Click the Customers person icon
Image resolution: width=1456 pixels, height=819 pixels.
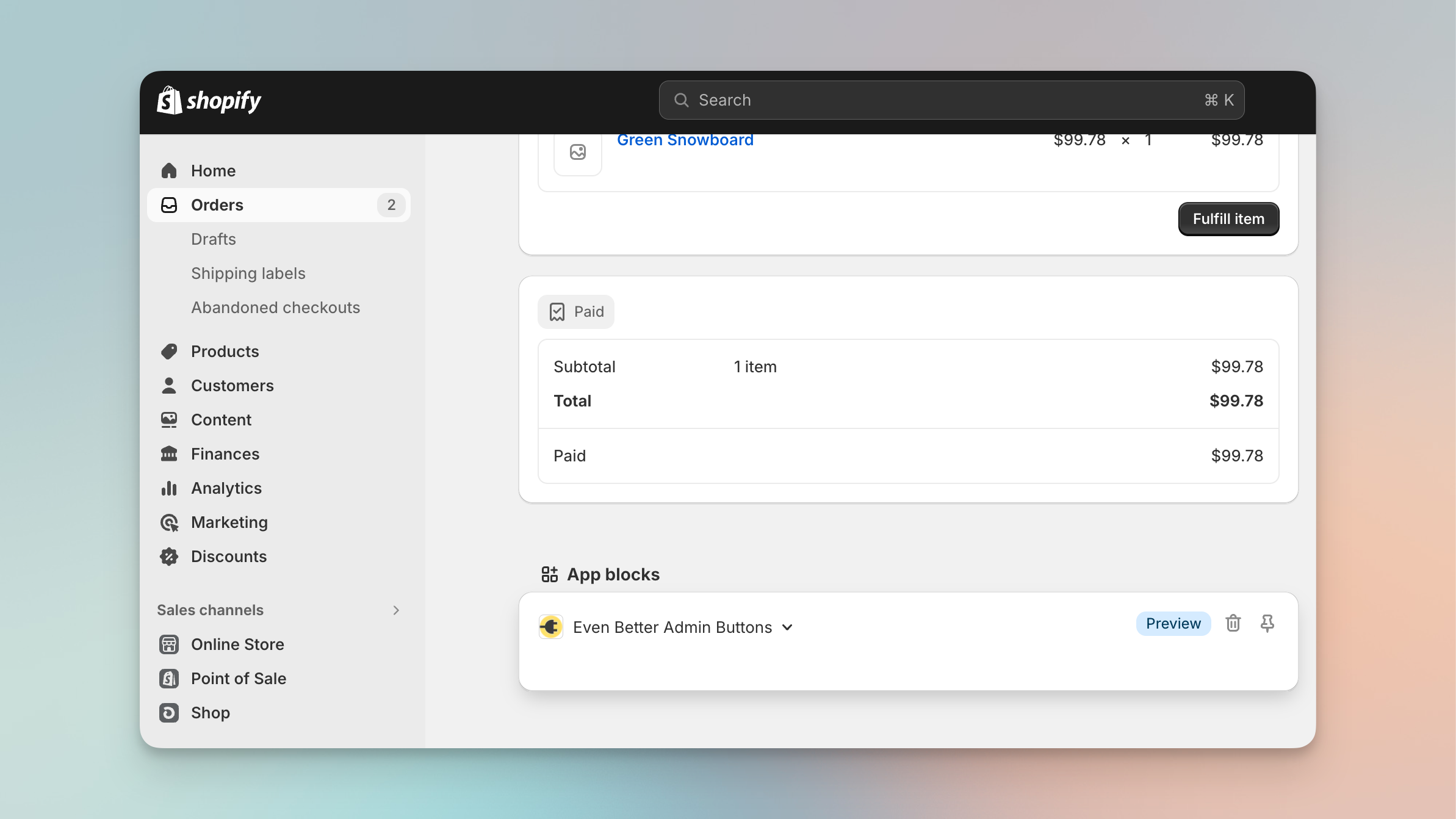click(x=169, y=386)
